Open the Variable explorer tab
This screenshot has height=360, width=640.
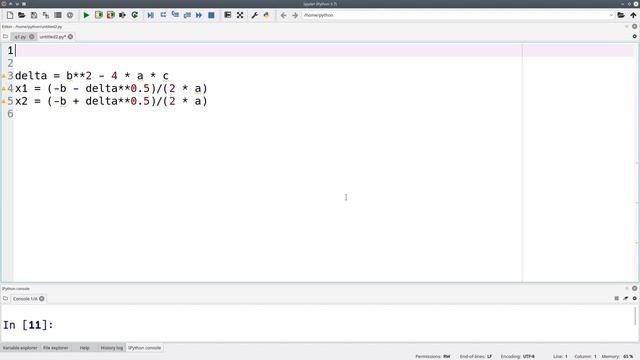click(20, 348)
